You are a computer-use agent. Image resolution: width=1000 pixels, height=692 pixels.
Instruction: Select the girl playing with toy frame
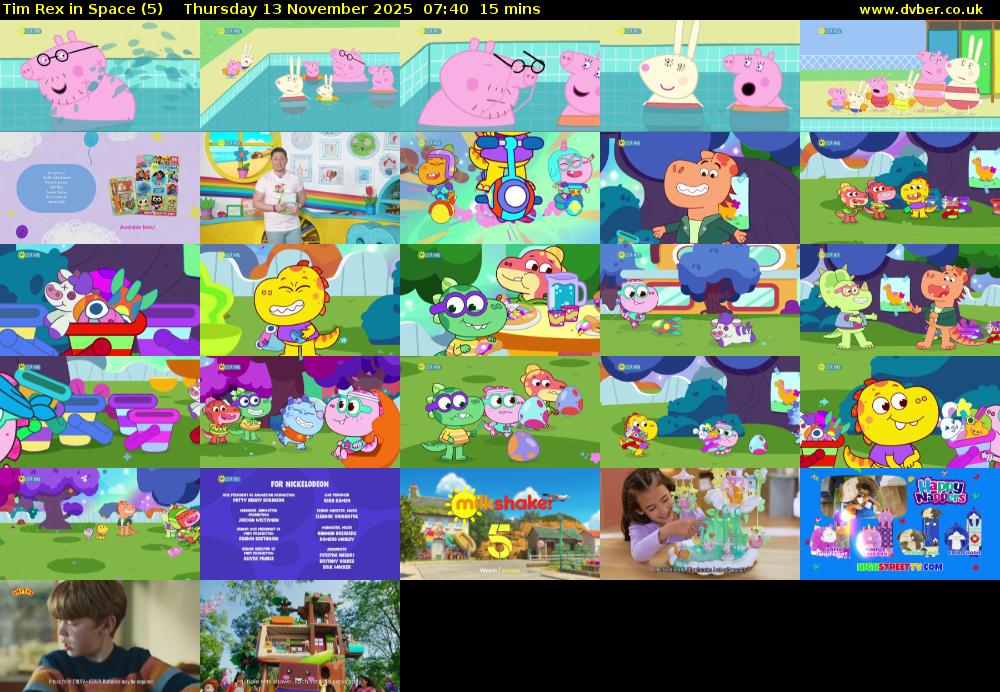(700, 524)
